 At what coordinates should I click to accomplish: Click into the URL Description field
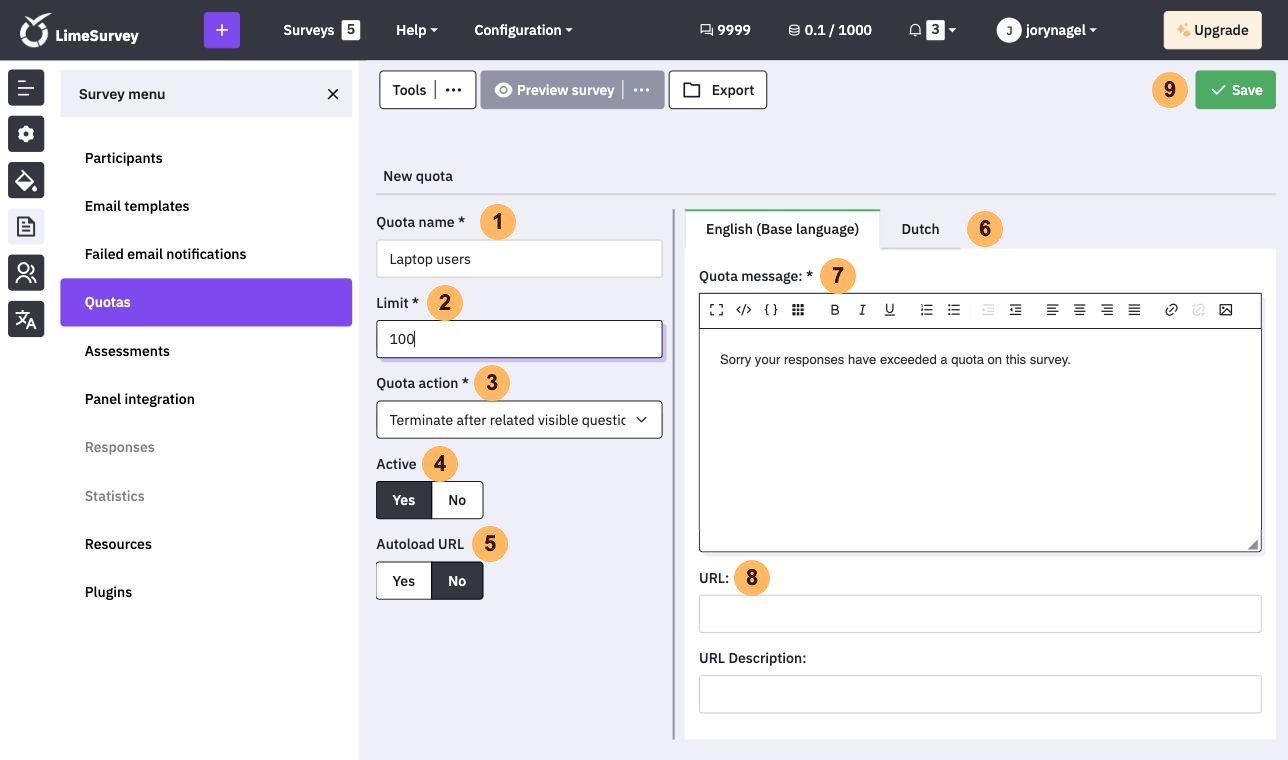[x=980, y=694]
